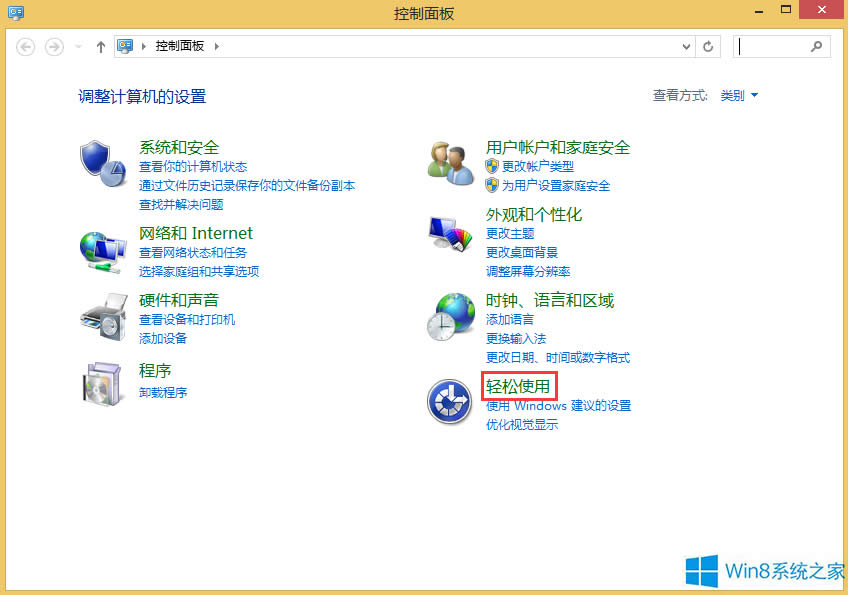Screen dimensions: 848x595
Task: Open the address bar history dropdown
Action: tap(686, 46)
